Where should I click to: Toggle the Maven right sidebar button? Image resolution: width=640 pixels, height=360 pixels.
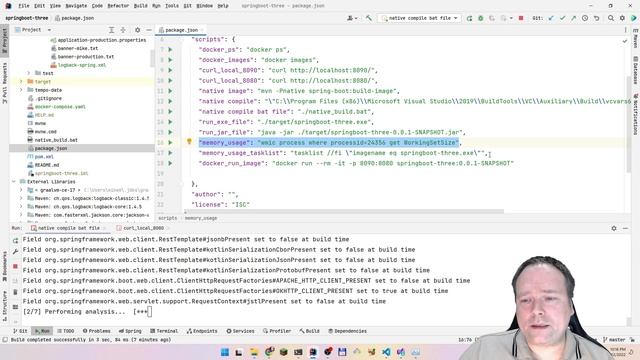coord(636,38)
